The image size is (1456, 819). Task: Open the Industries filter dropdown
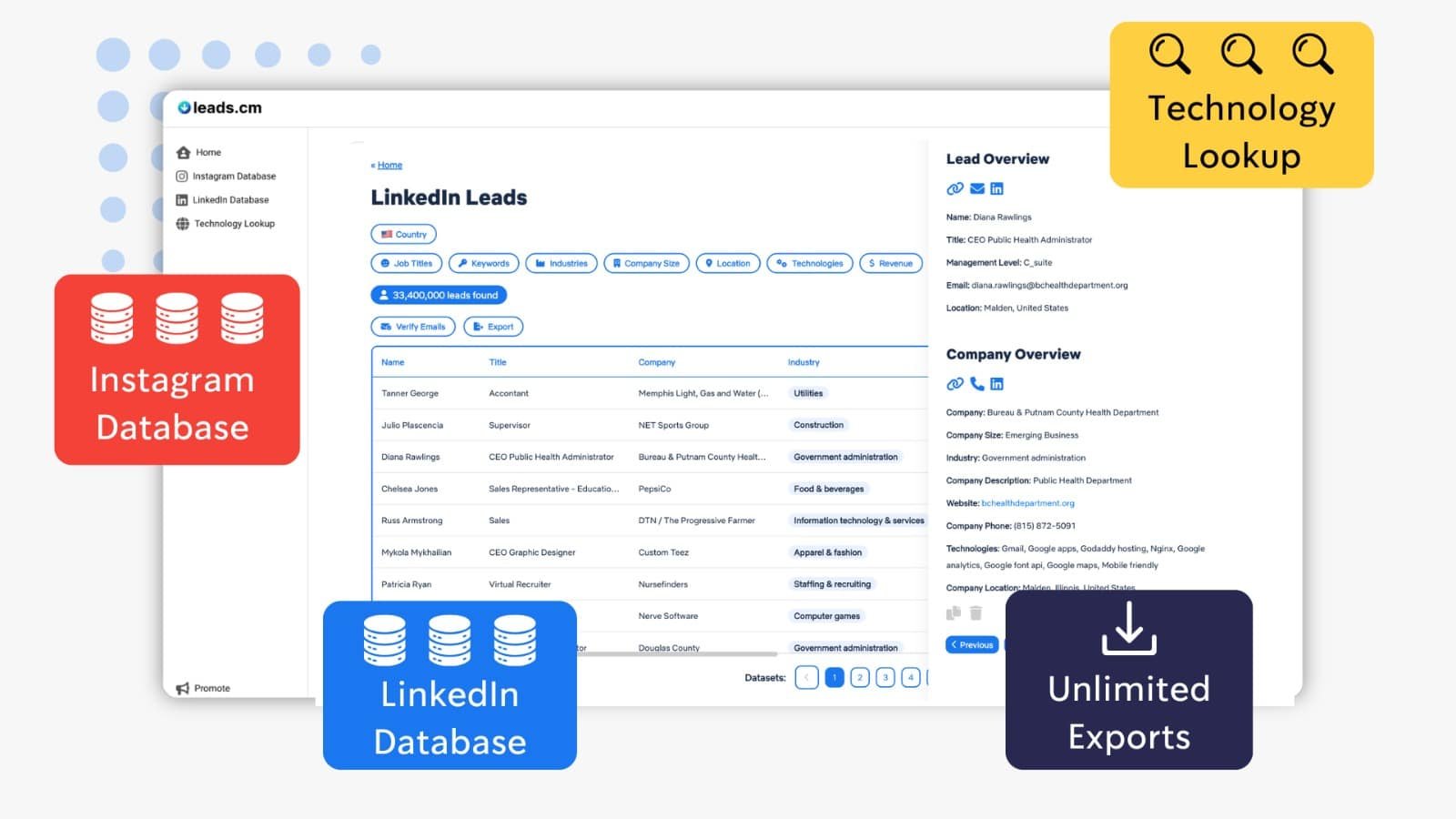point(561,263)
